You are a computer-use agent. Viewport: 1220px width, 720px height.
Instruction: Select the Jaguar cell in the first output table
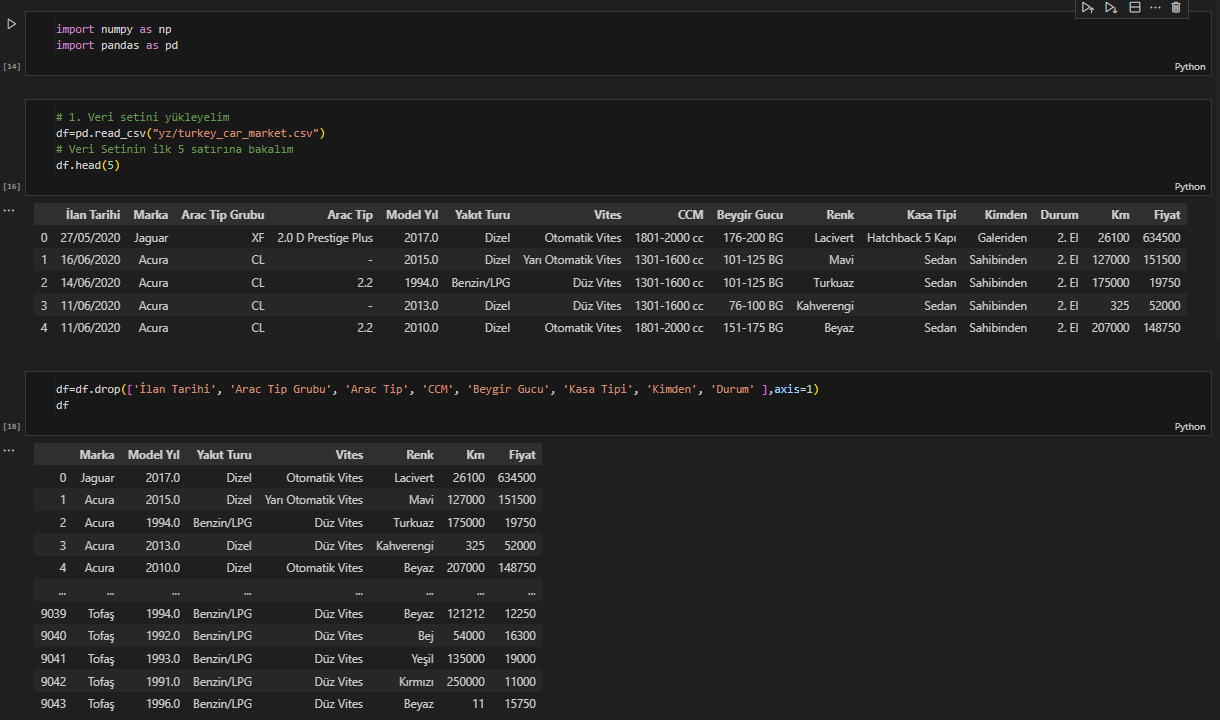pyautogui.click(x=150, y=238)
